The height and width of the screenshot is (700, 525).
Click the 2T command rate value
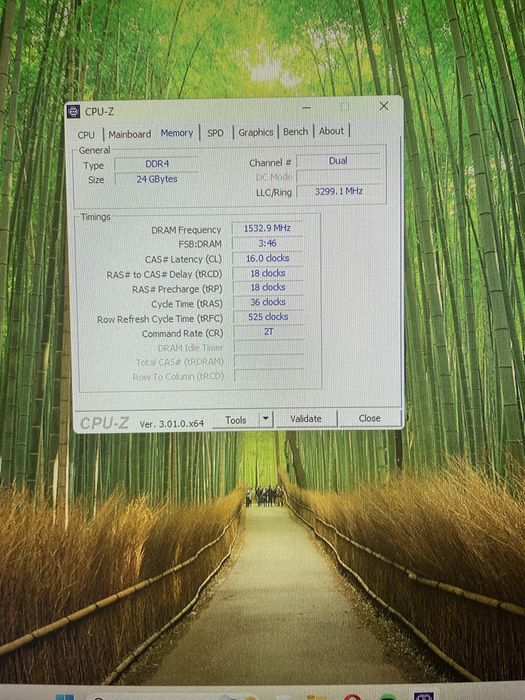point(268,332)
